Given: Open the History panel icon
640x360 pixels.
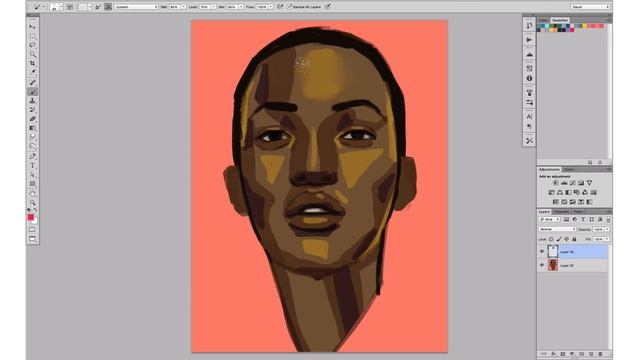Looking at the screenshot, I should (529, 25).
